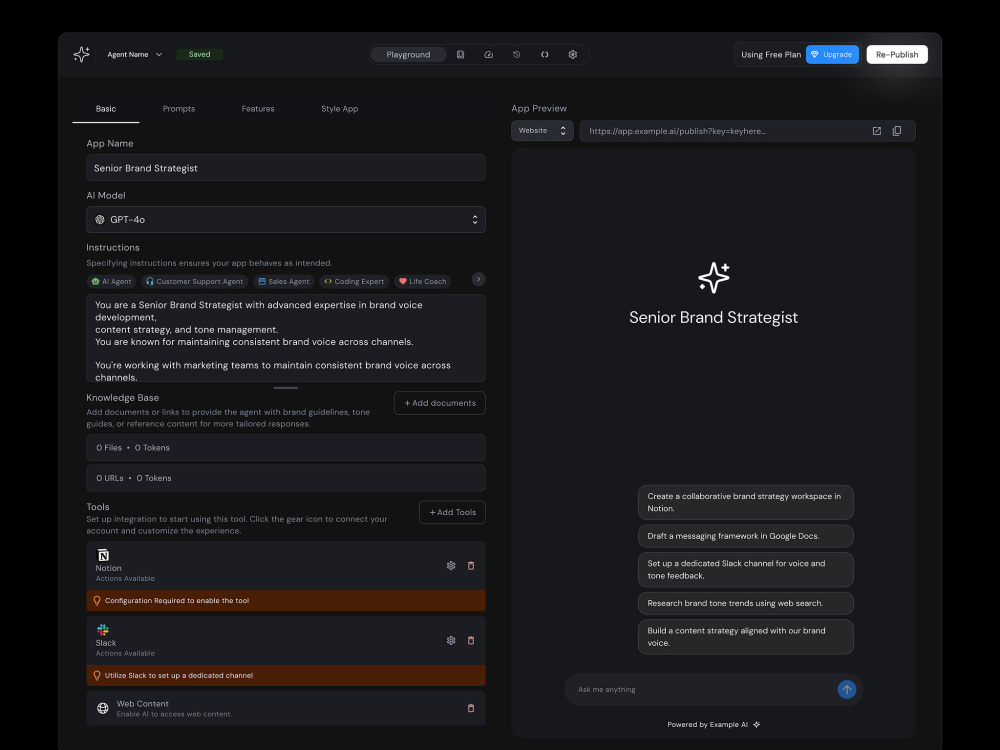
Task: Click the Re-Publish button
Action: click(x=897, y=55)
